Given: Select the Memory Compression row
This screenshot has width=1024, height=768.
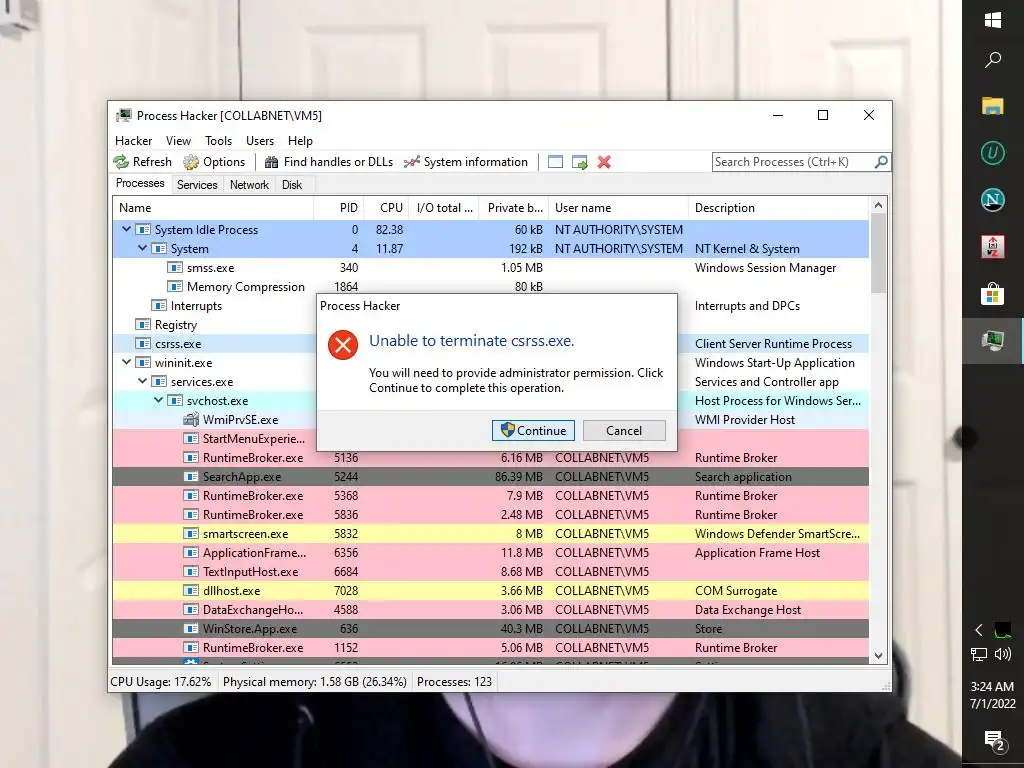Looking at the screenshot, I should pyautogui.click(x=490, y=287).
